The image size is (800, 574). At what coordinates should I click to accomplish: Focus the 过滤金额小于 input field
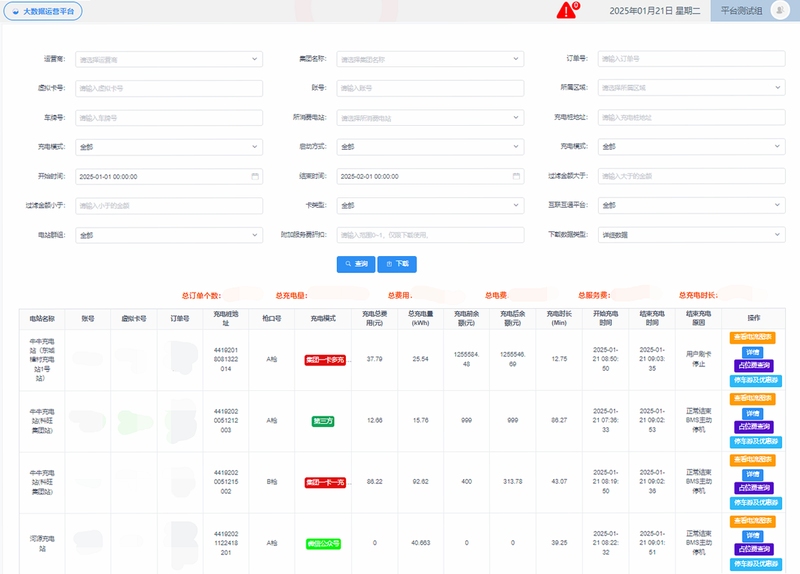(169, 206)
